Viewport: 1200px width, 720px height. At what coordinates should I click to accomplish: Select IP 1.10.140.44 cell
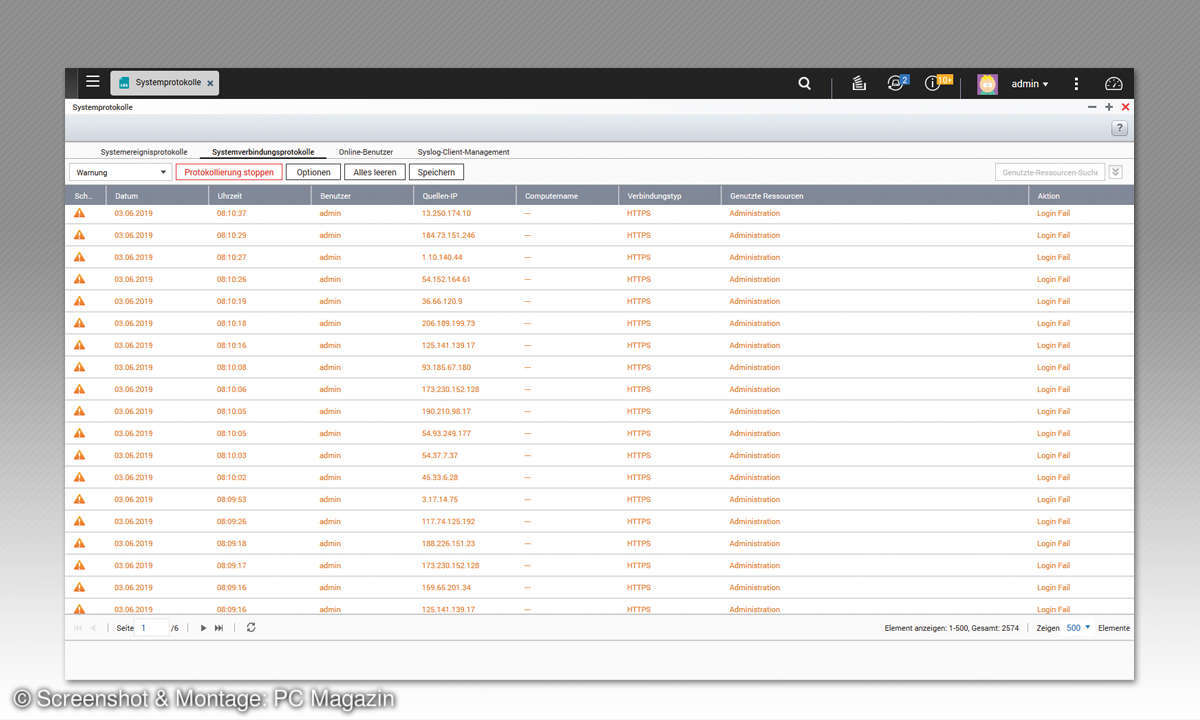[x=442, y=257]
